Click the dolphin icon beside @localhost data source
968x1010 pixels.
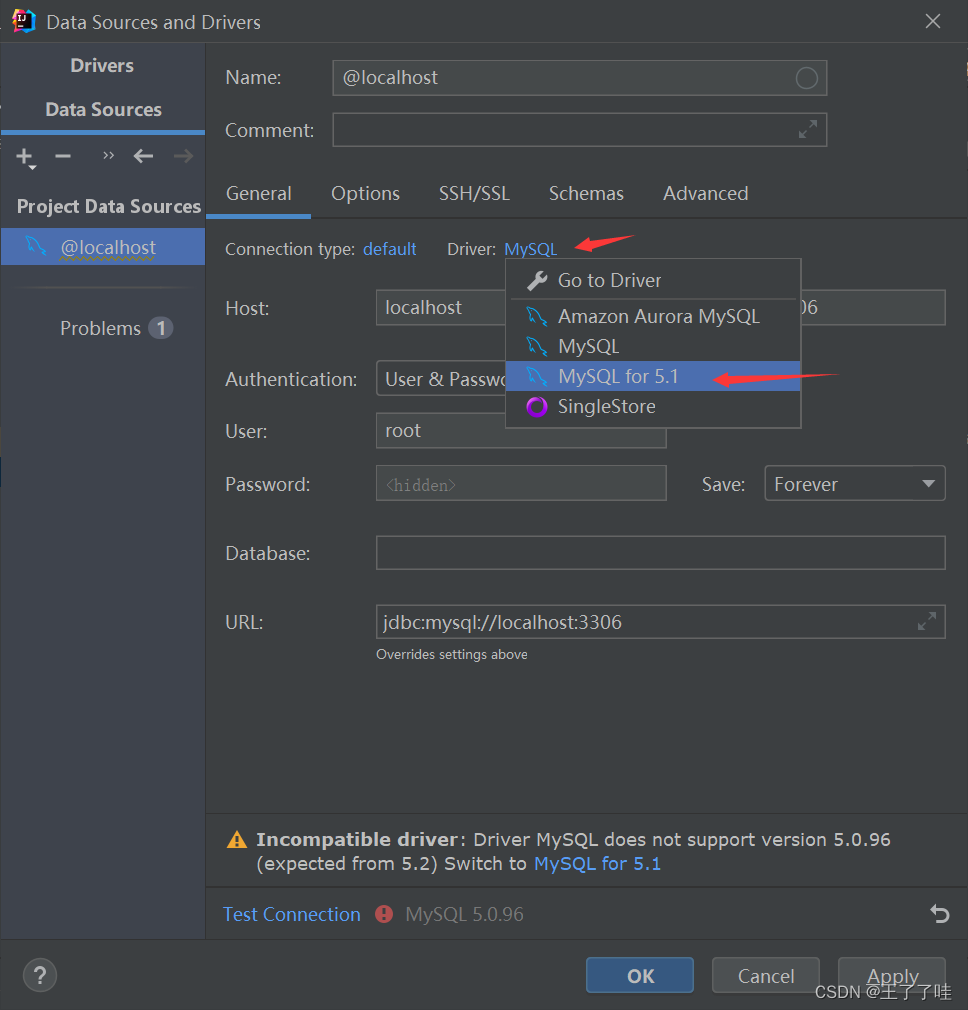(x=35, y=246)
